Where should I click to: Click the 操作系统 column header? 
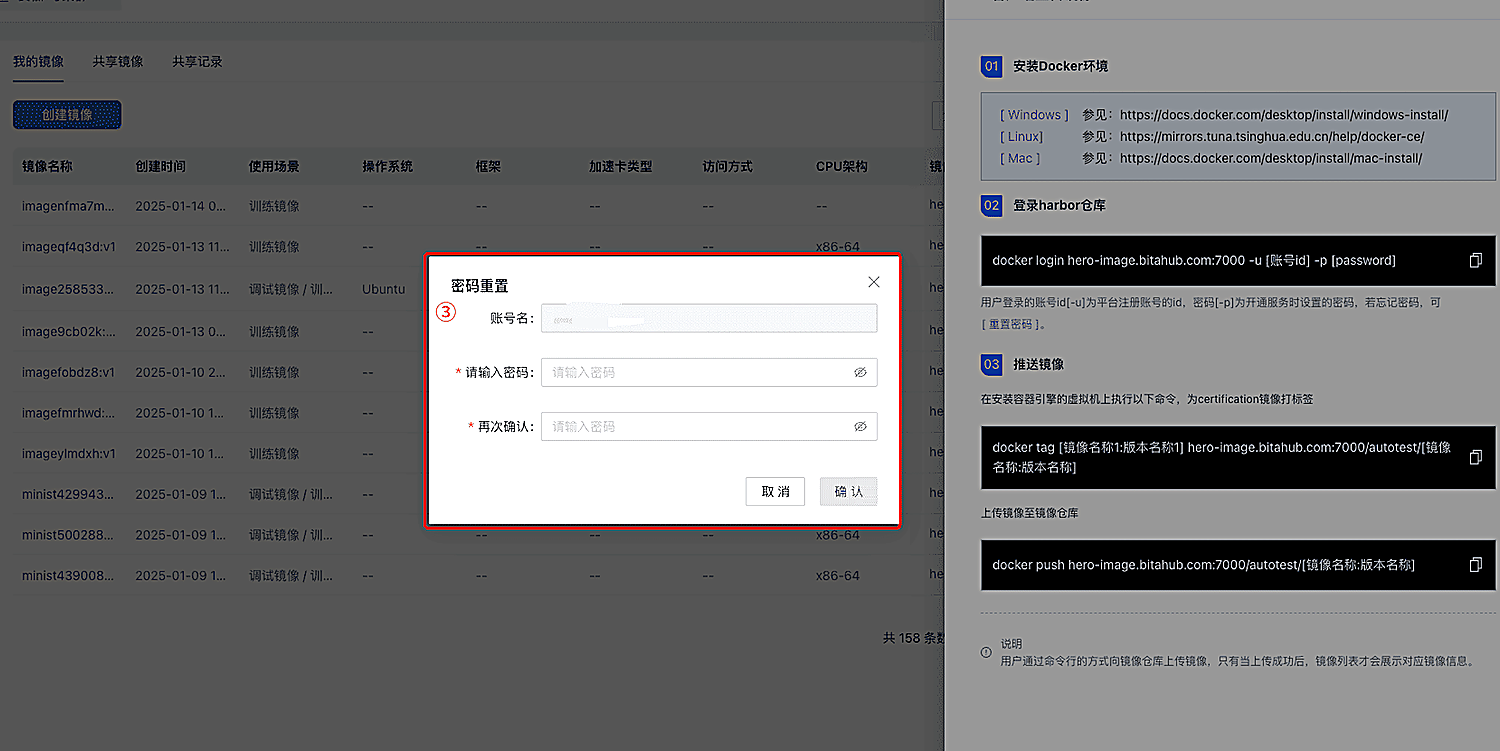387,166
